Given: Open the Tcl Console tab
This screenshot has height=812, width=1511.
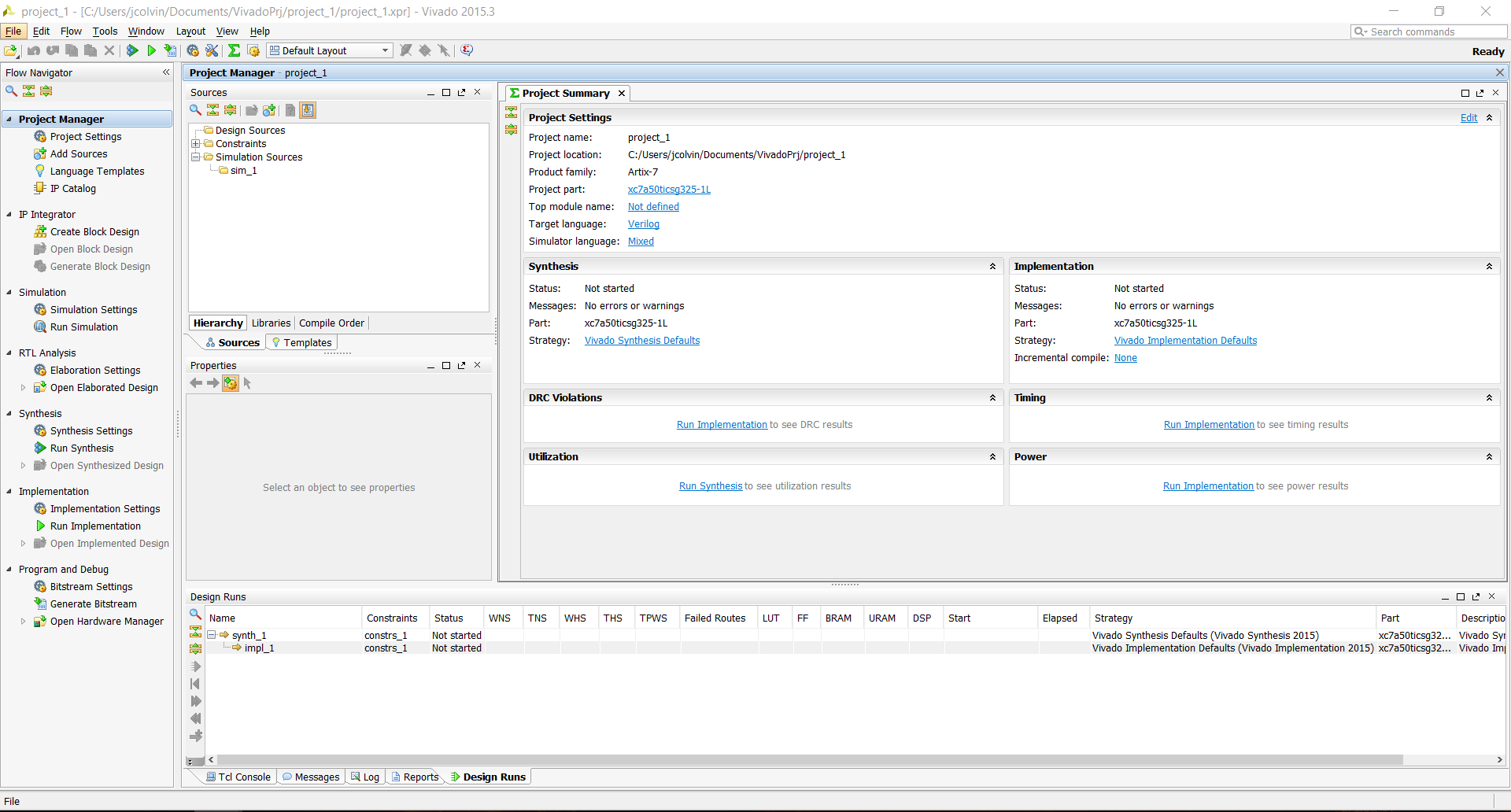Looking at the screenshot, I should pos(238,777).
